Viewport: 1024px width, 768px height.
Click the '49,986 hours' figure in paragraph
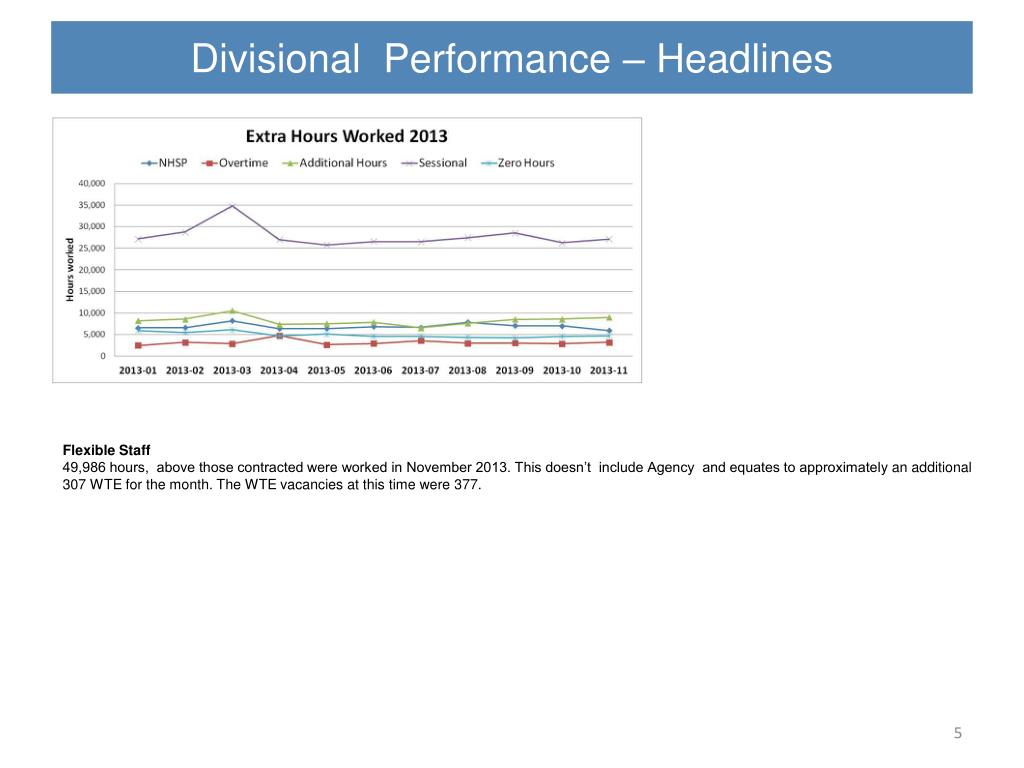pos(104,468)
